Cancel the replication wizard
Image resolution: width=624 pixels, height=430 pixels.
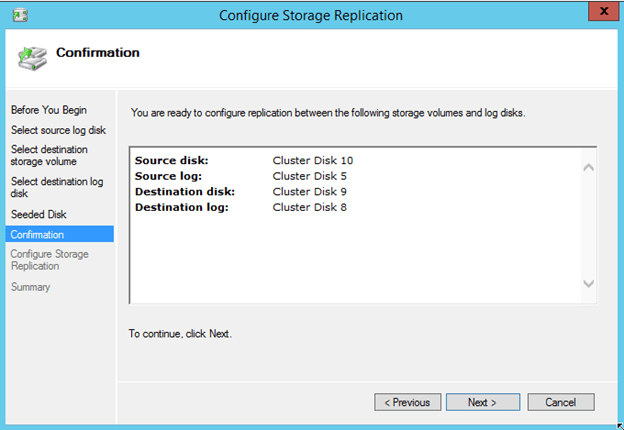click(559, 402)
